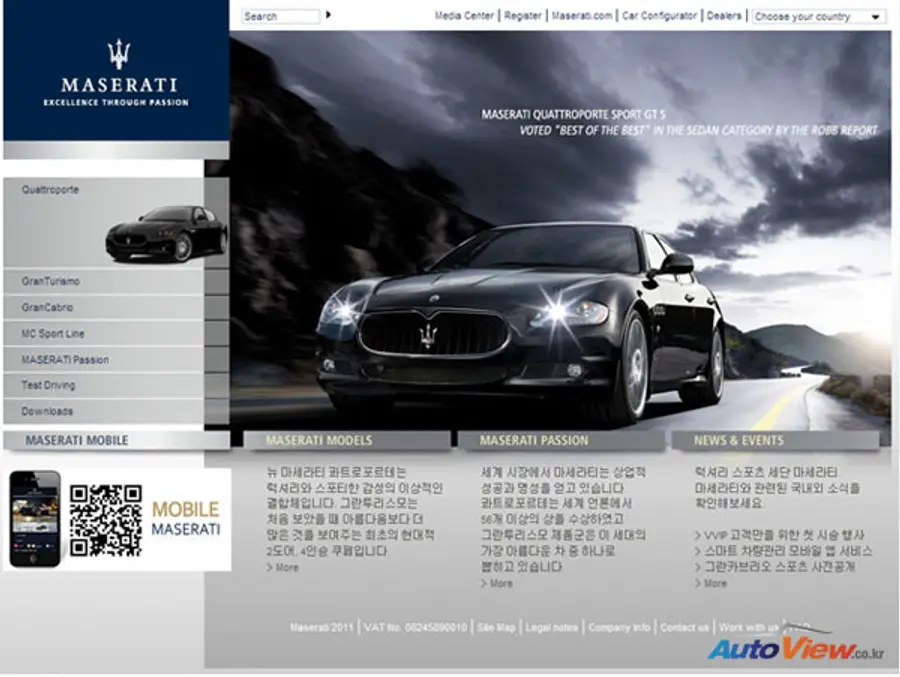This screenshot has height=677, width=900.
Task: Click the Maserati 2011 footer text
Action: pos(321,628)
